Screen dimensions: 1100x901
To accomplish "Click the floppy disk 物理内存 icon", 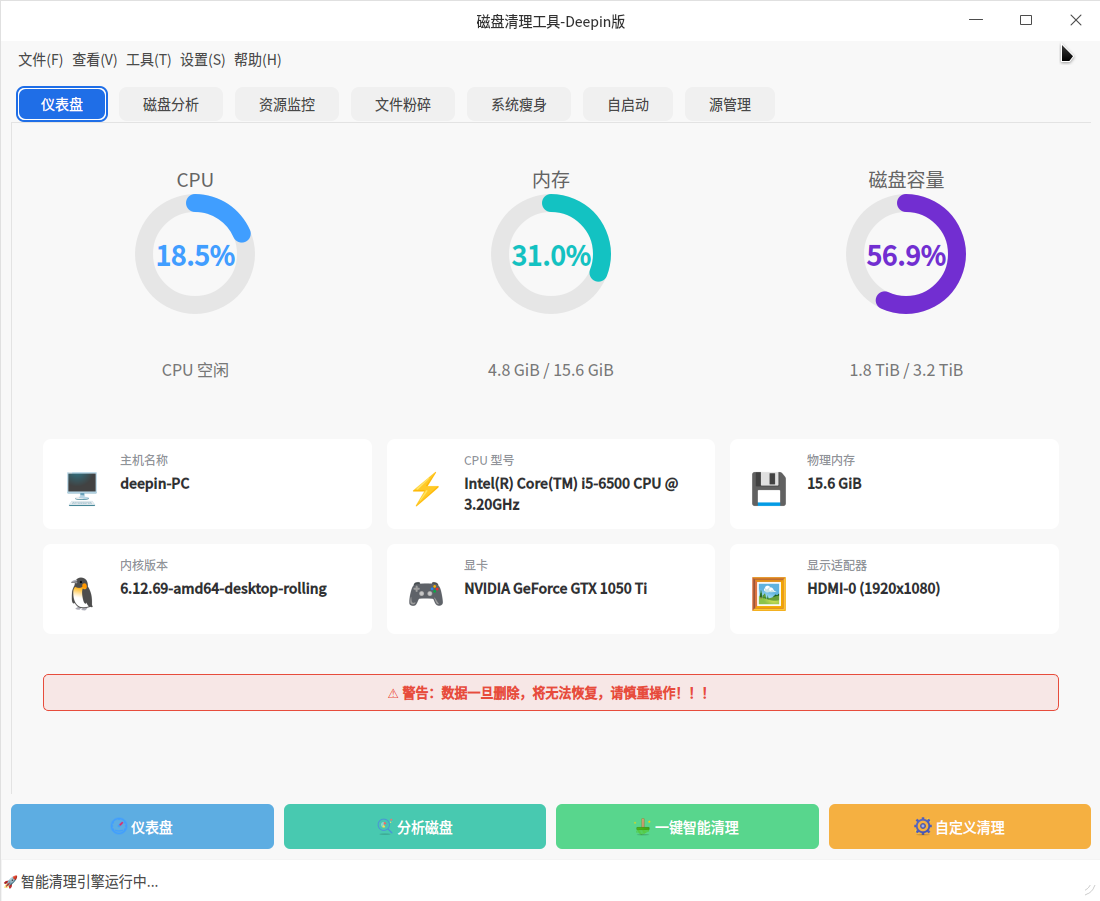I will pyautogui.click(x=768, y=489).
